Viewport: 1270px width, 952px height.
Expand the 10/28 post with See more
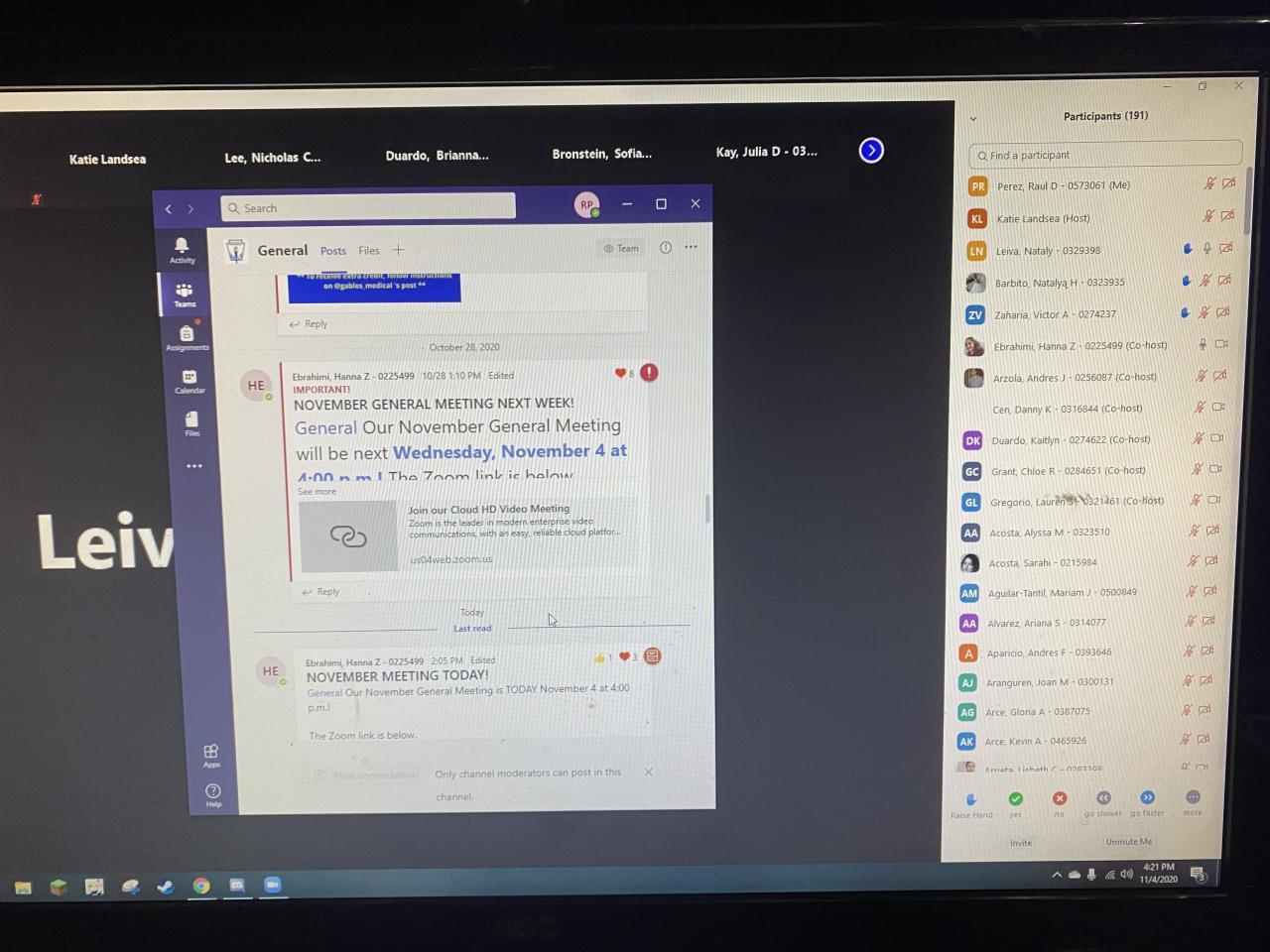pyautogui.click(x=317, y=492)
